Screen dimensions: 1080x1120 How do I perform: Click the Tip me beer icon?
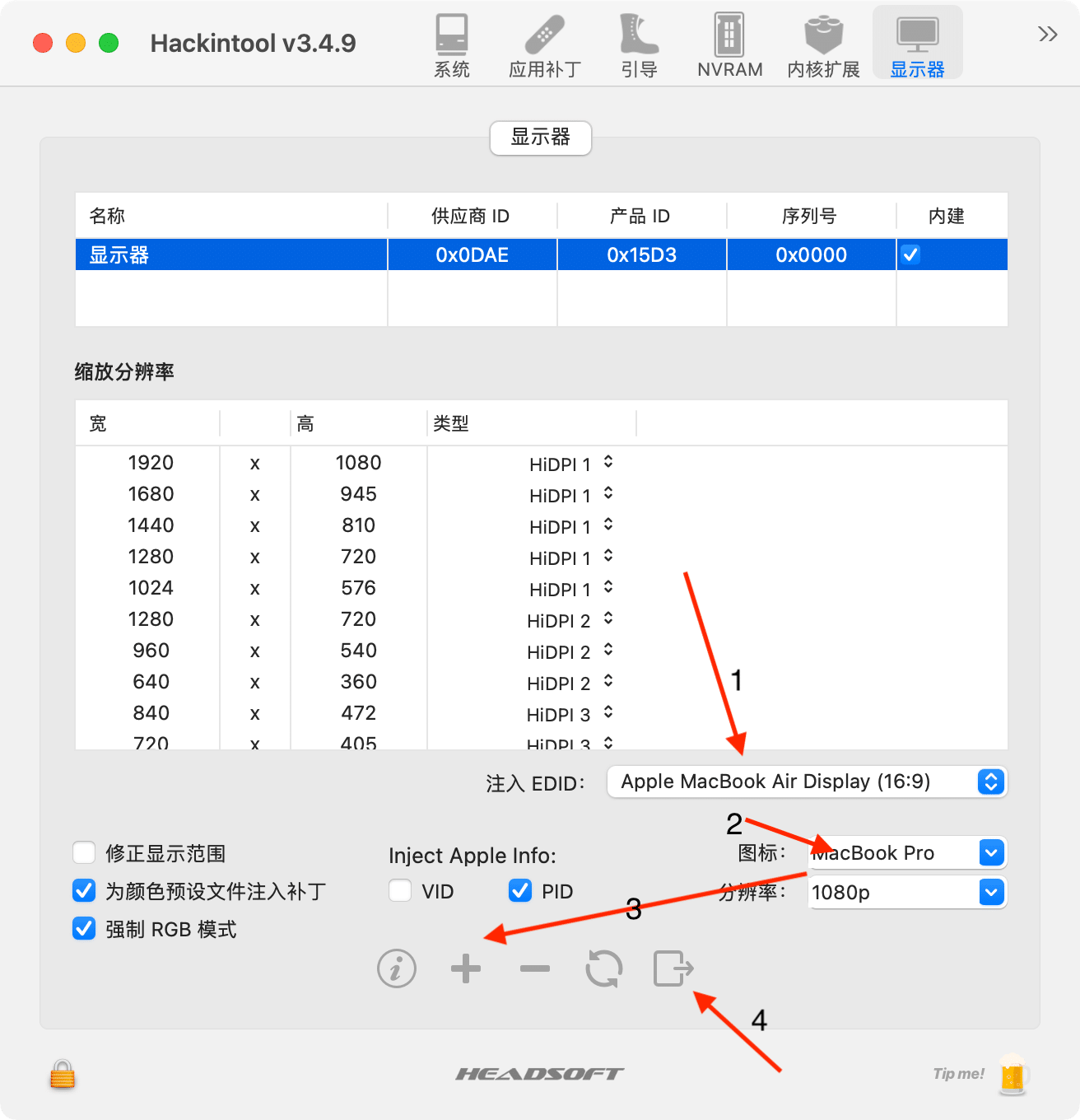(1013, 1075)
